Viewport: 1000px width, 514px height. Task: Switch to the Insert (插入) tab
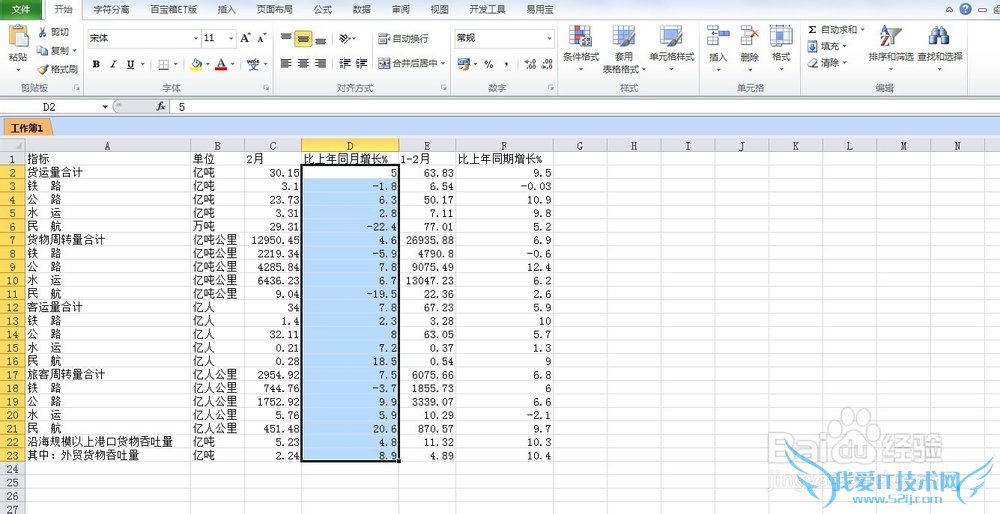[226, 10]
